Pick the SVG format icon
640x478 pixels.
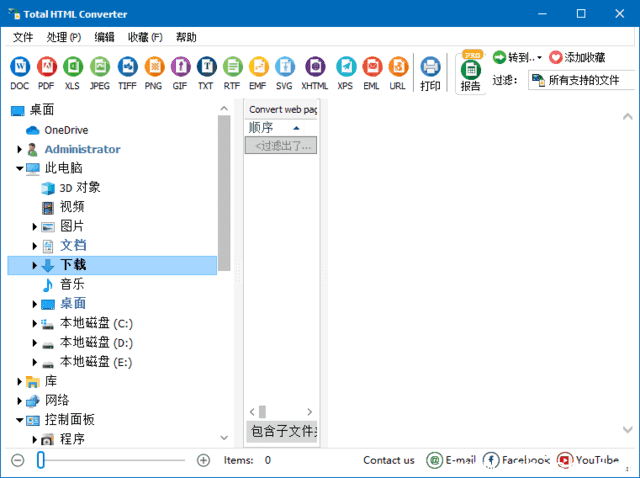click(x=284, y=73)
